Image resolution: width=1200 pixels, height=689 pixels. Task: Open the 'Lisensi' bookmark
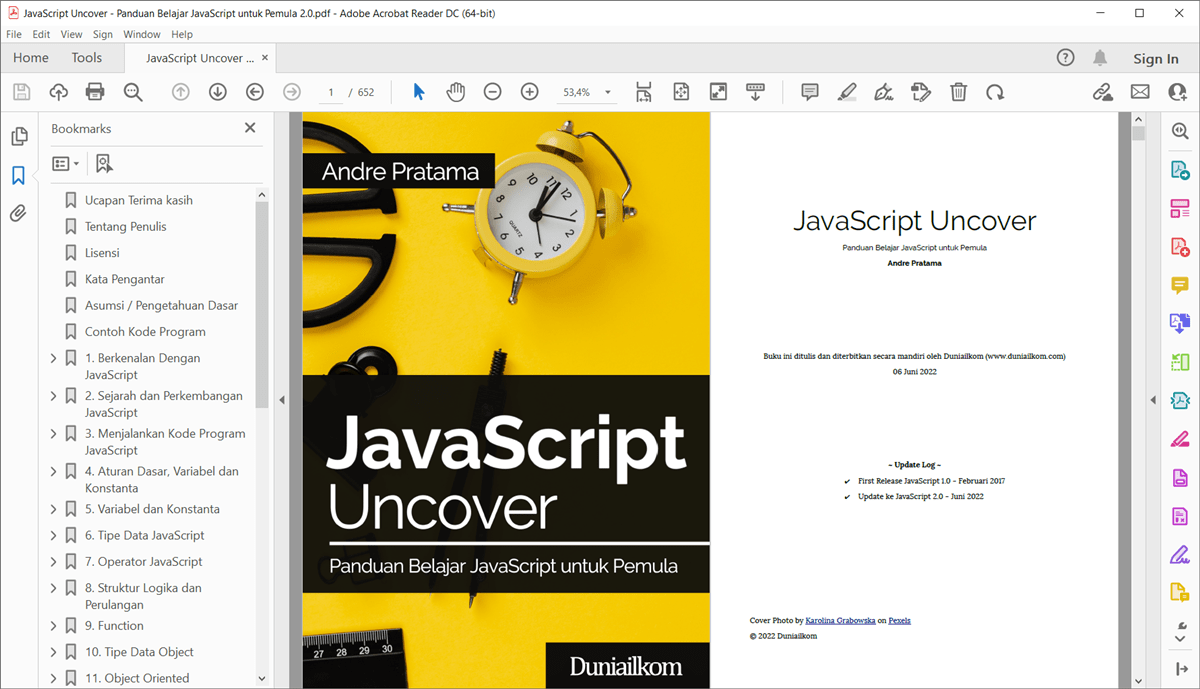click(x=102, y=253)
